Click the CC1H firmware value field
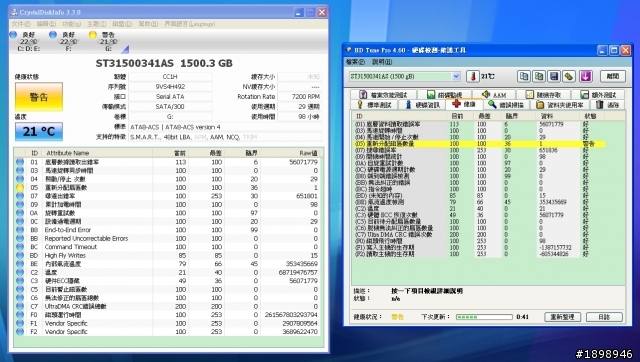This screenshot has height=362, width=640. [x=170, y=77]
